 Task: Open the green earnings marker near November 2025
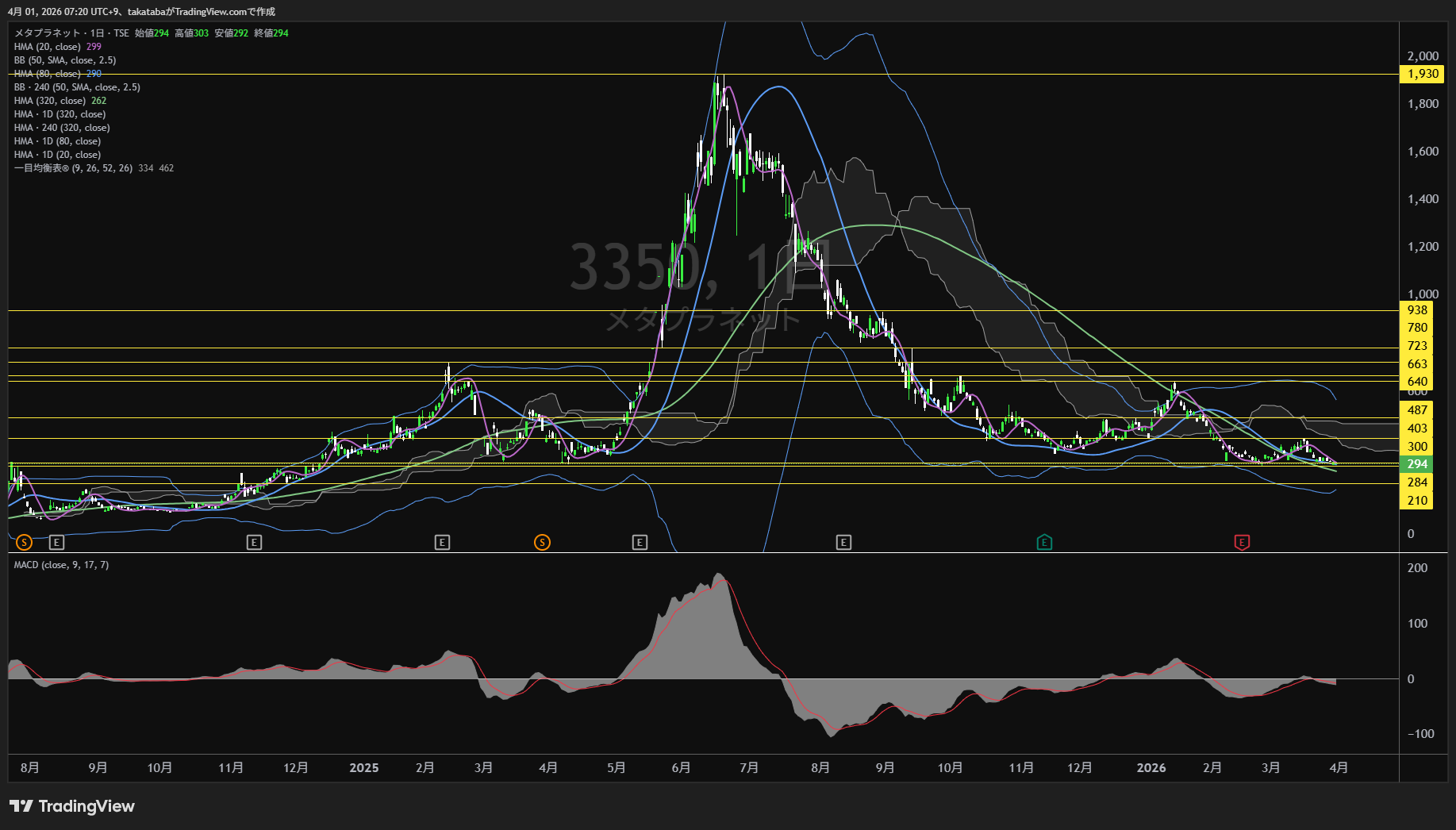[1044, 542]
